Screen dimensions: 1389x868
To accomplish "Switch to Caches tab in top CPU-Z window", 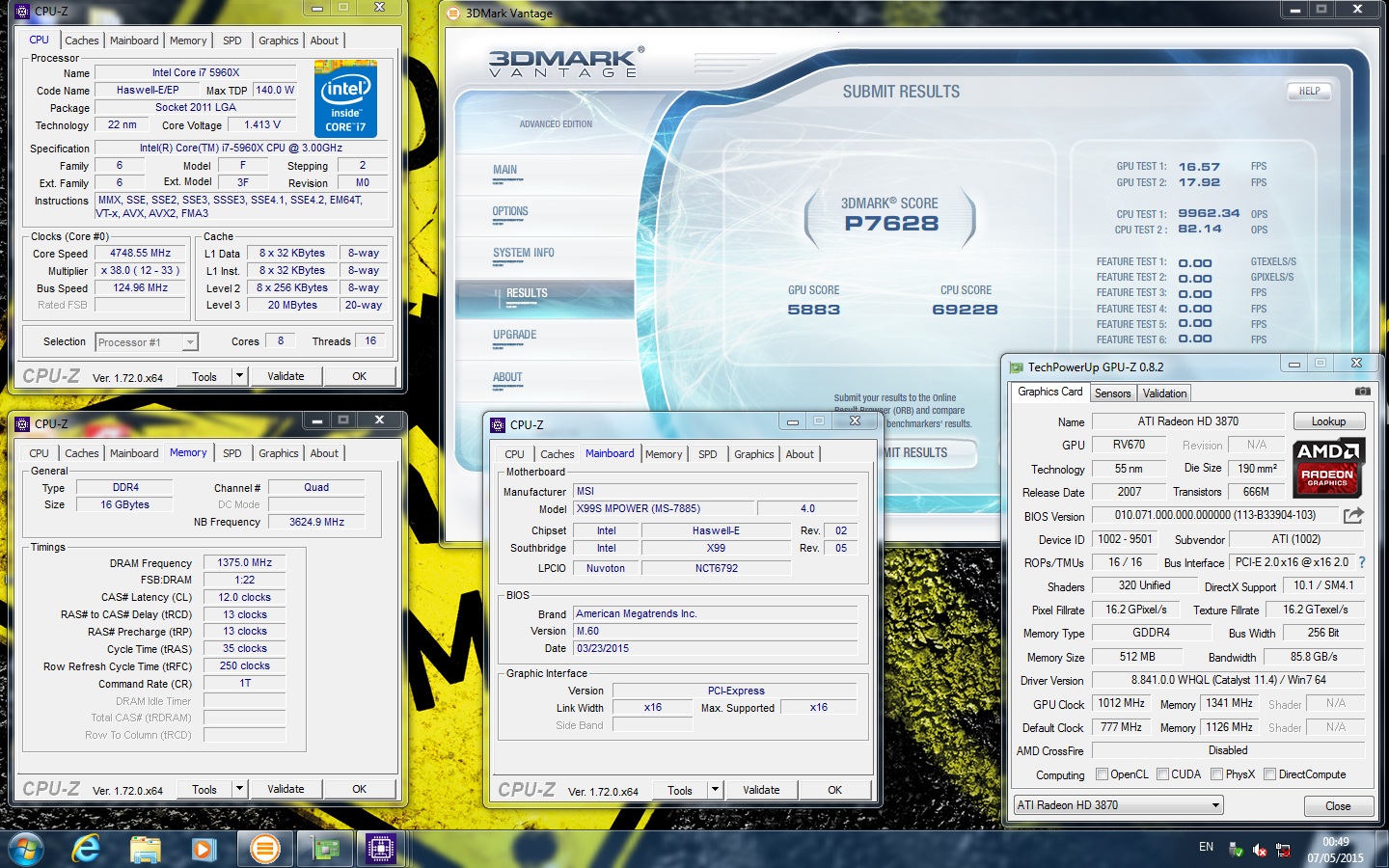I will pos(82,41).
